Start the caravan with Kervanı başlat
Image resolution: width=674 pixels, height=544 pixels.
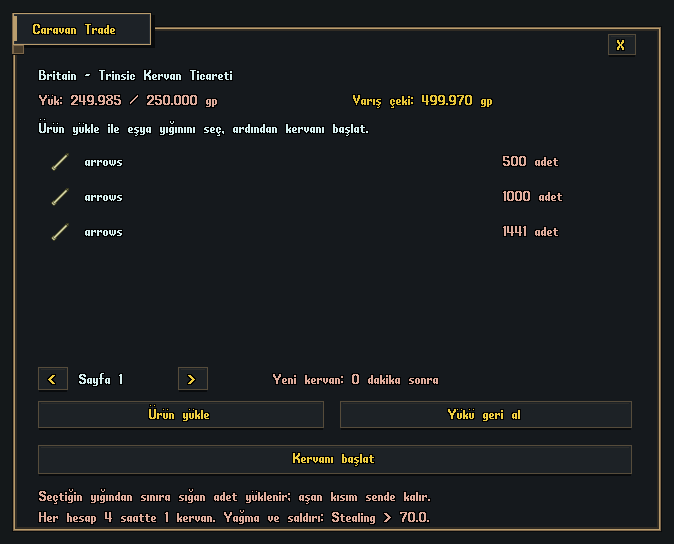(x=335, y=459)
